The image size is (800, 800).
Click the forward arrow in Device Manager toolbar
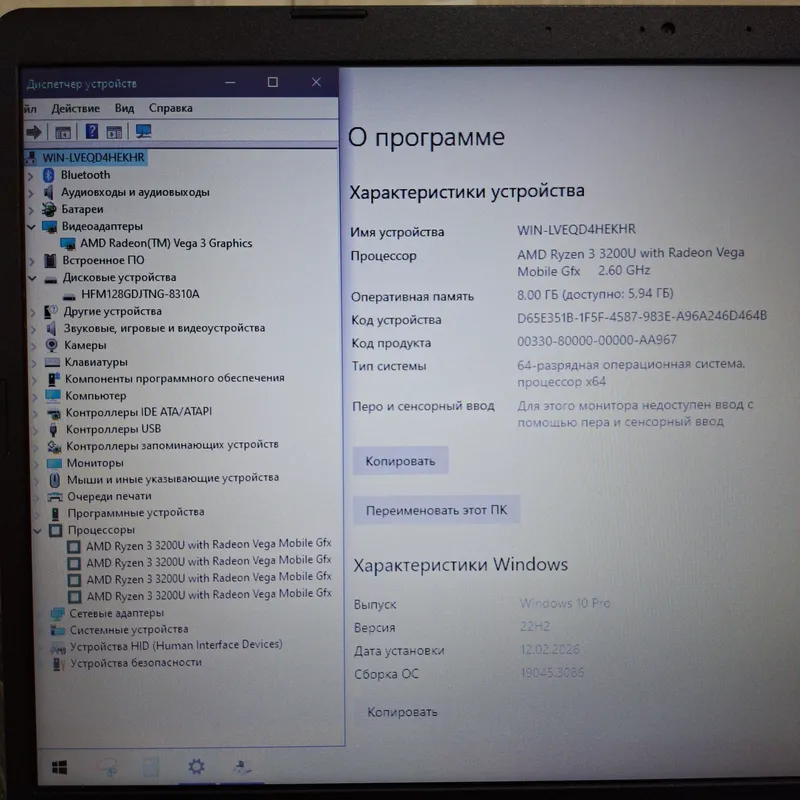point(34,132)
